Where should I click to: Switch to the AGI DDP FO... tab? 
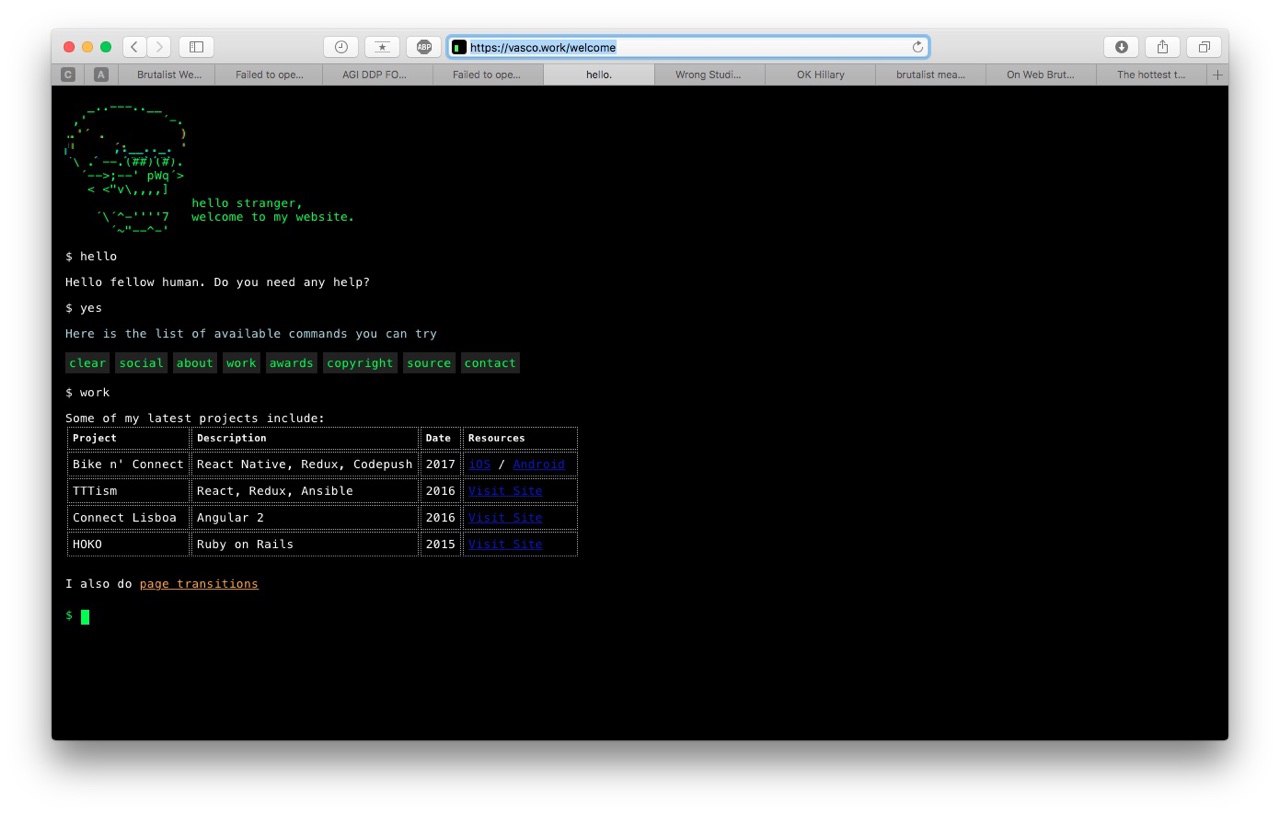[x=378, y=75]
